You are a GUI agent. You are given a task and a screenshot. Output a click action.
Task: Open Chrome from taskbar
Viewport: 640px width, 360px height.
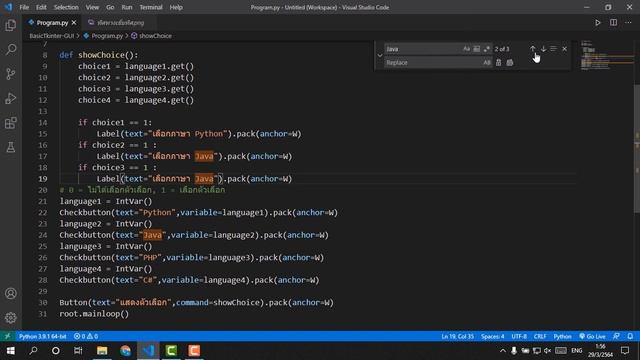click(x=125, y=351)
